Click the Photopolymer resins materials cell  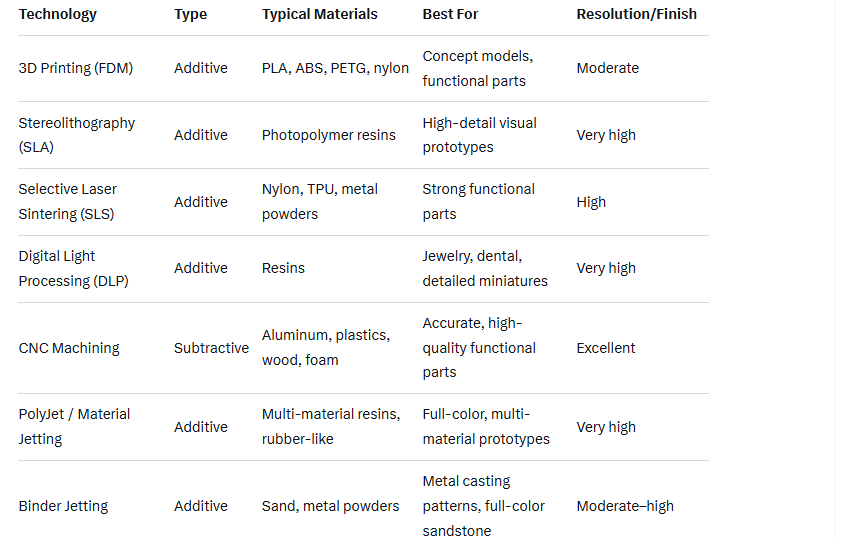pyautogui.click(x=329, y=135)
